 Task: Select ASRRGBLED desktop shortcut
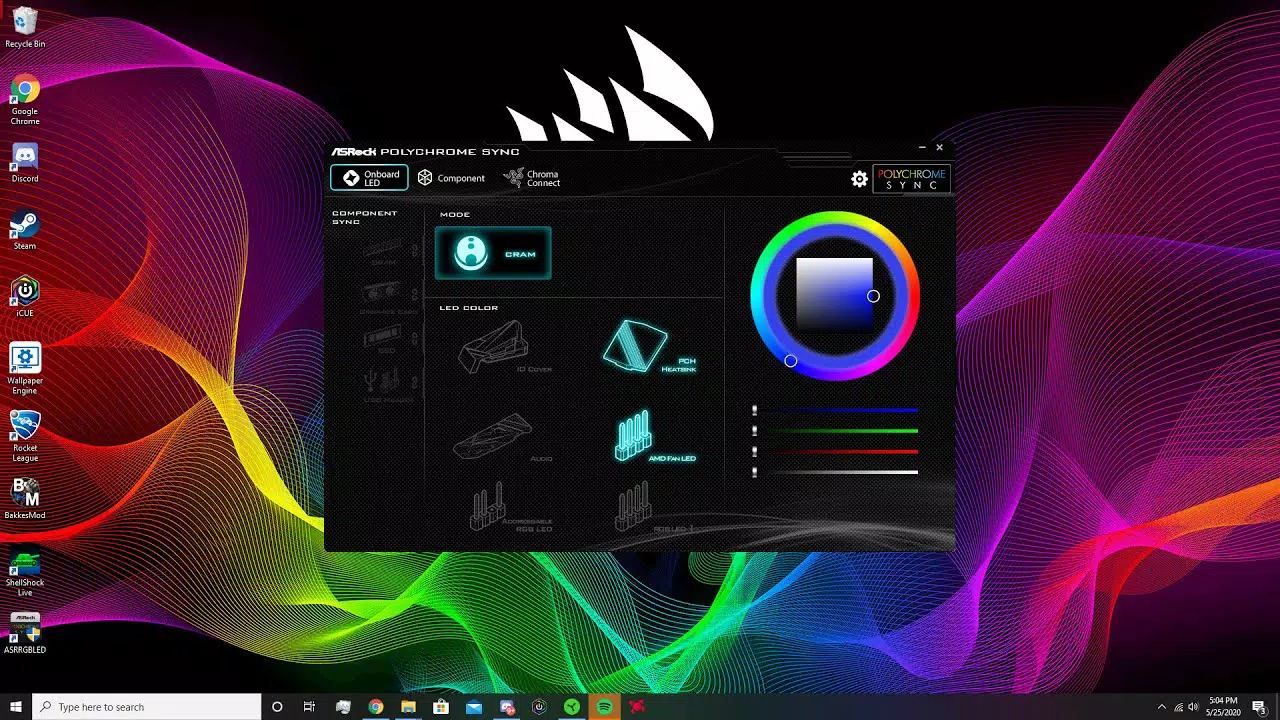click(25, 633)
